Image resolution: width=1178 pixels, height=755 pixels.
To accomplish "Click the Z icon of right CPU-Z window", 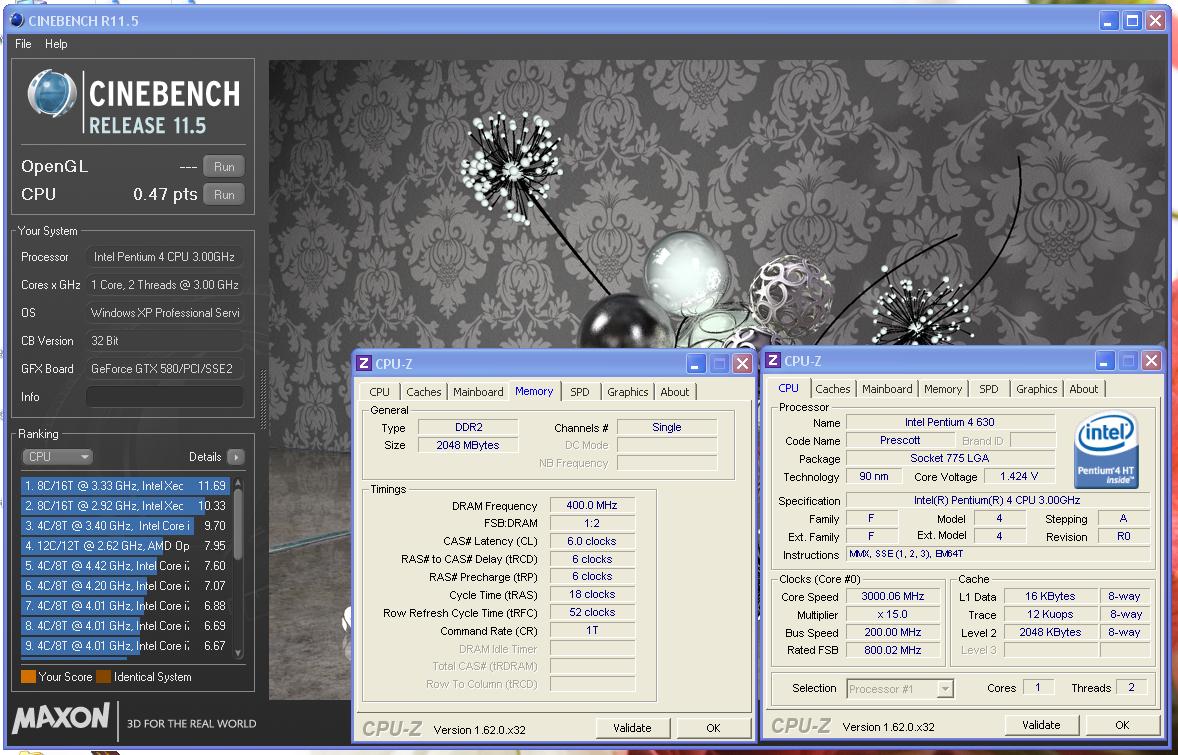I will click(772, 361).
